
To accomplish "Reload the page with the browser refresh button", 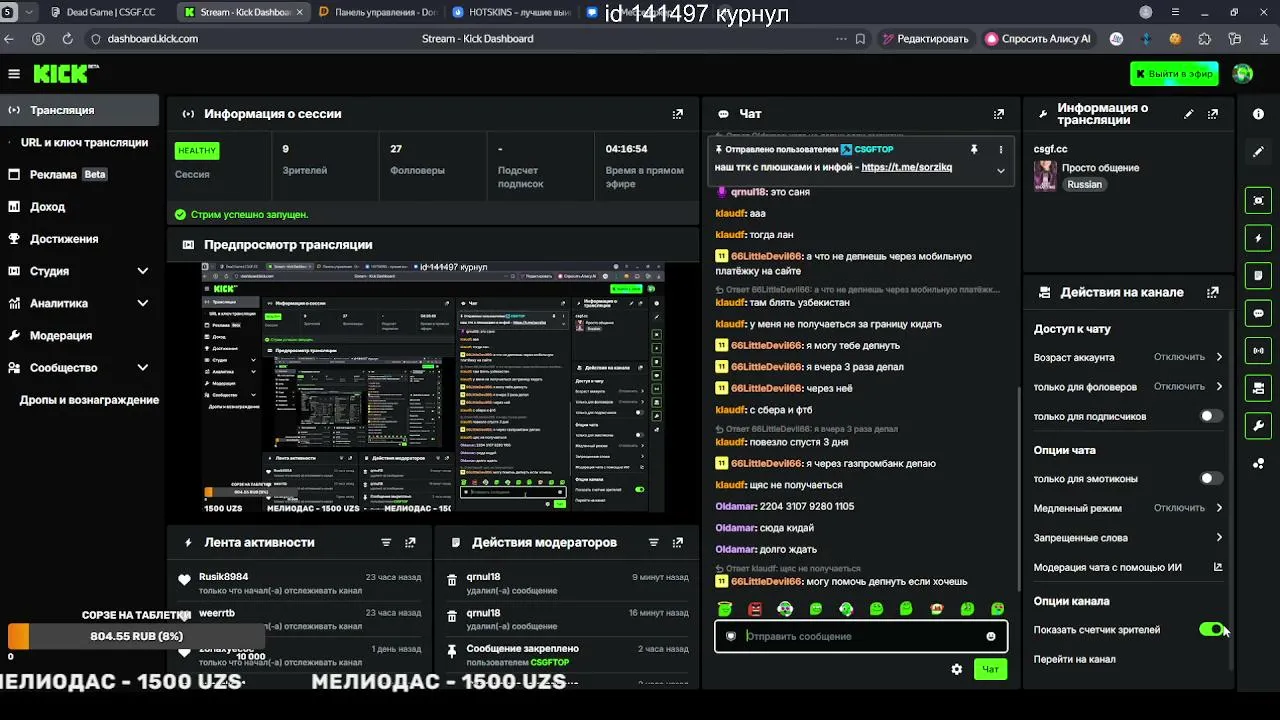I will (x=68, y=39).
